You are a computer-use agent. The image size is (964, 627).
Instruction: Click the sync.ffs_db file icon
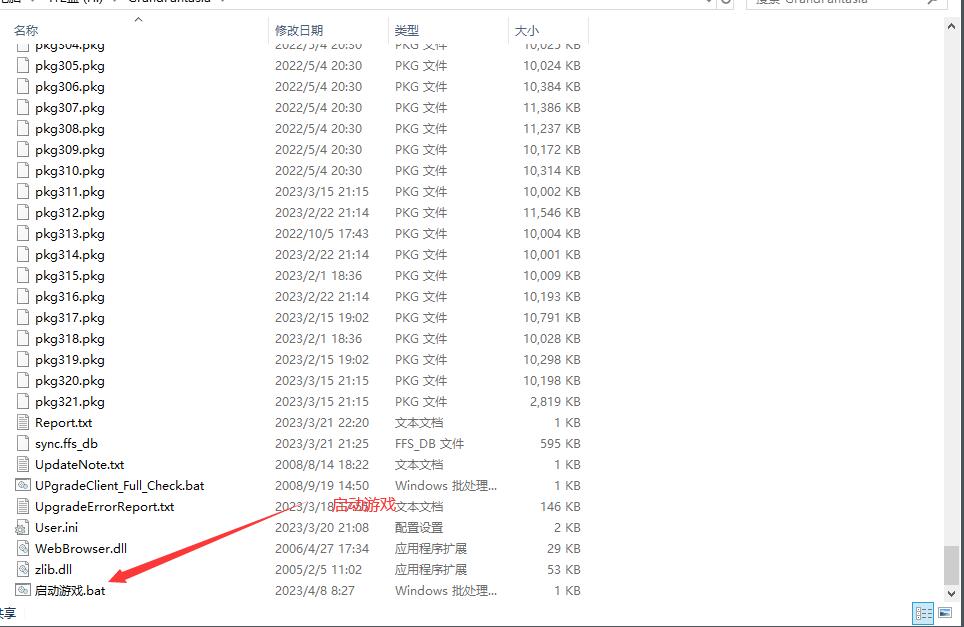coord(24,443)
